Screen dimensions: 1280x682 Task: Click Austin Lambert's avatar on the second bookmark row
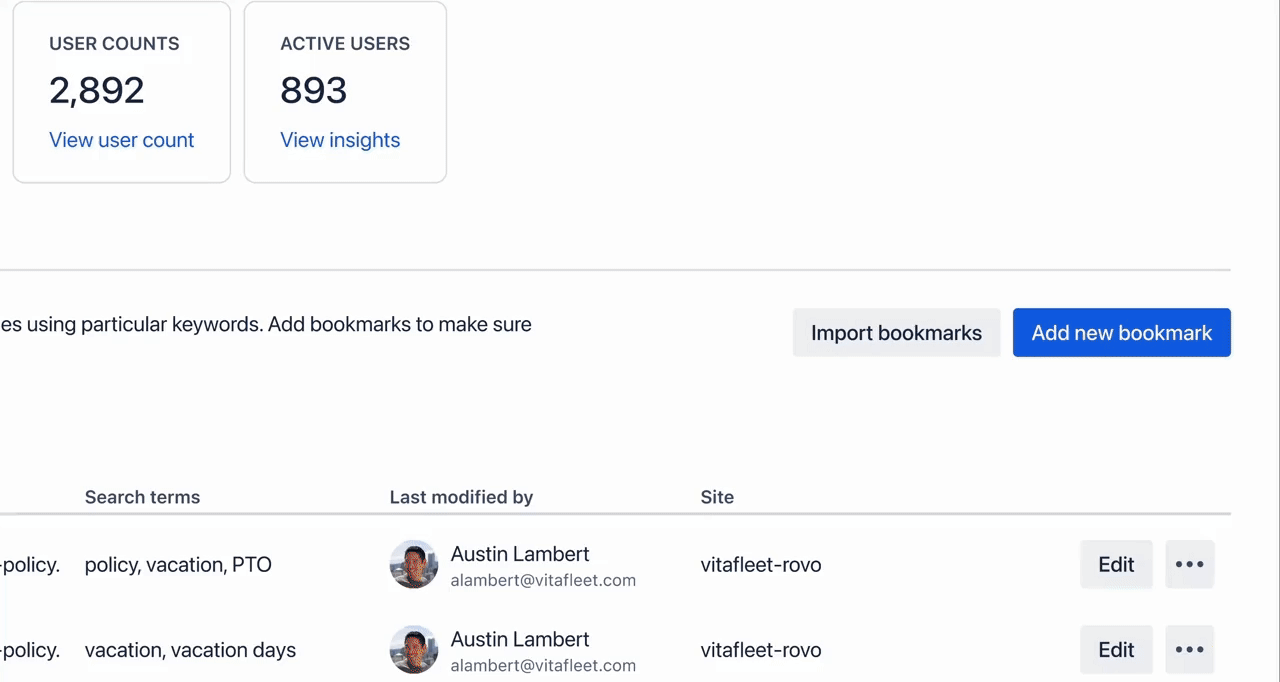tap(413, 649)
